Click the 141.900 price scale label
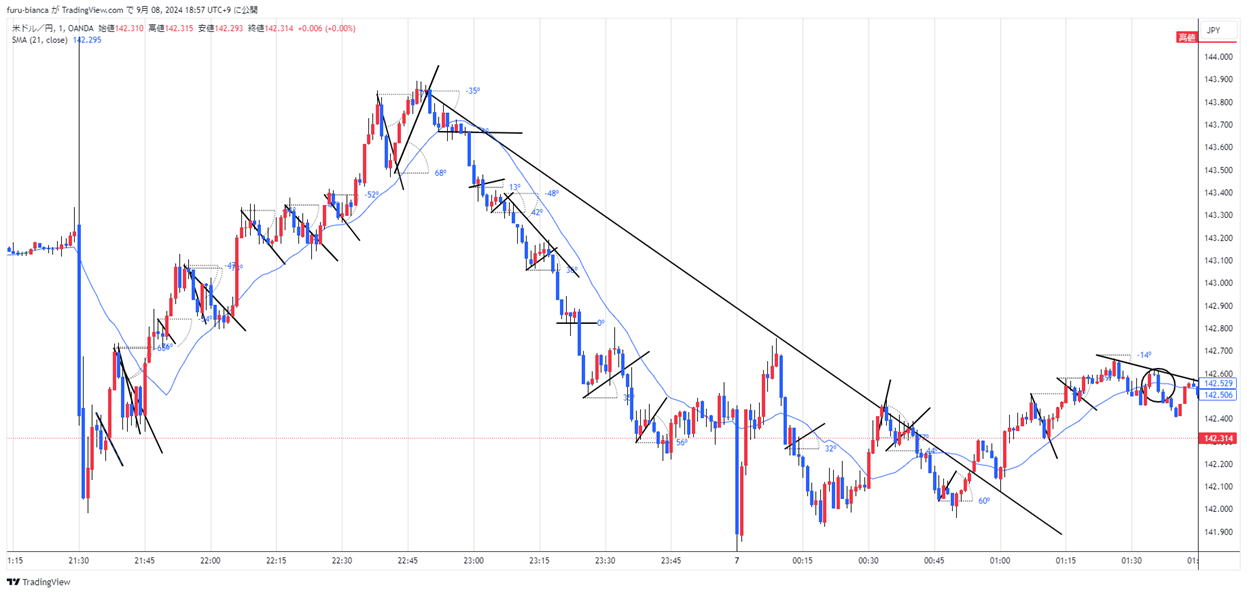The image size is (1247, 594). (1216, 531)
